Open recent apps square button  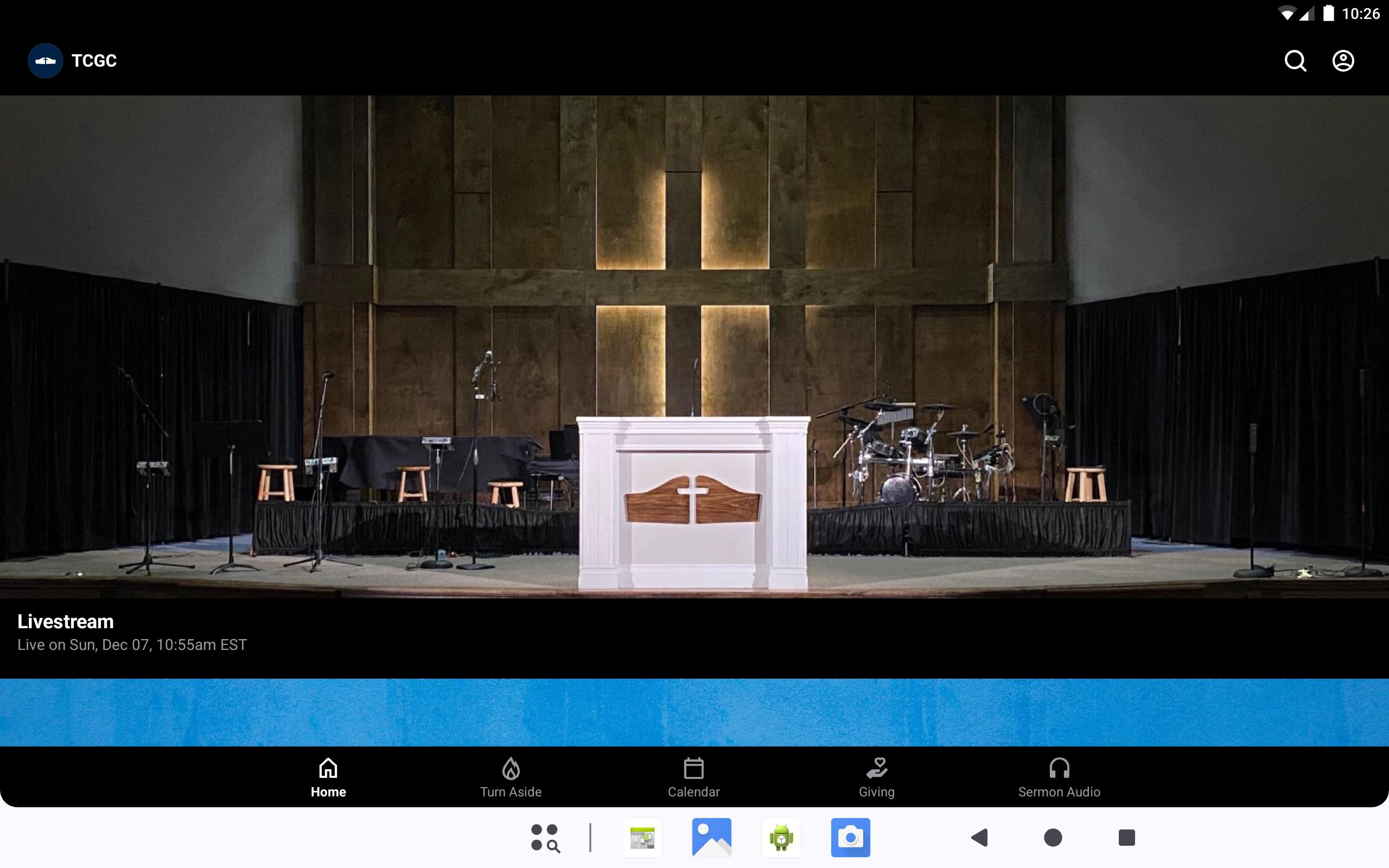pyautogui.click(x=1126, y=838)
